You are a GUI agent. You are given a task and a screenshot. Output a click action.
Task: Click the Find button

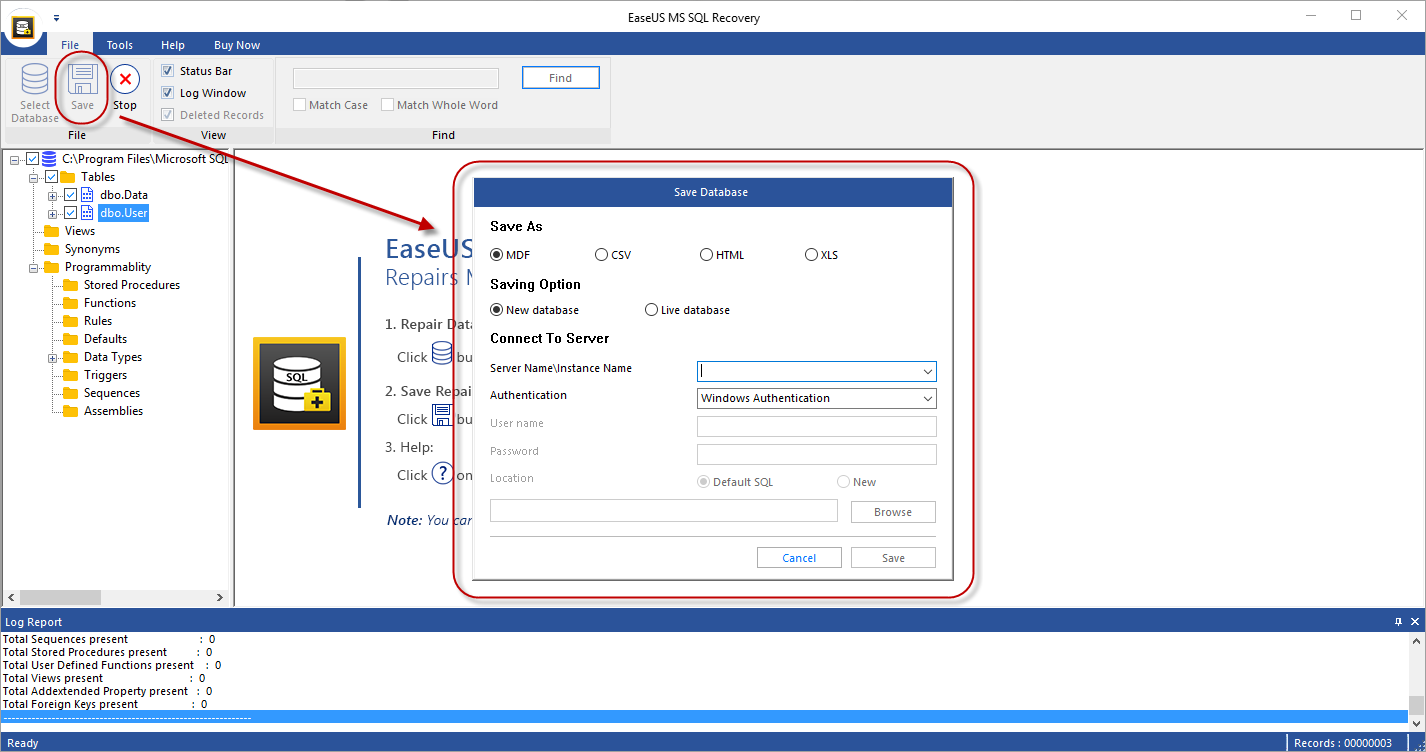point(561,78)
